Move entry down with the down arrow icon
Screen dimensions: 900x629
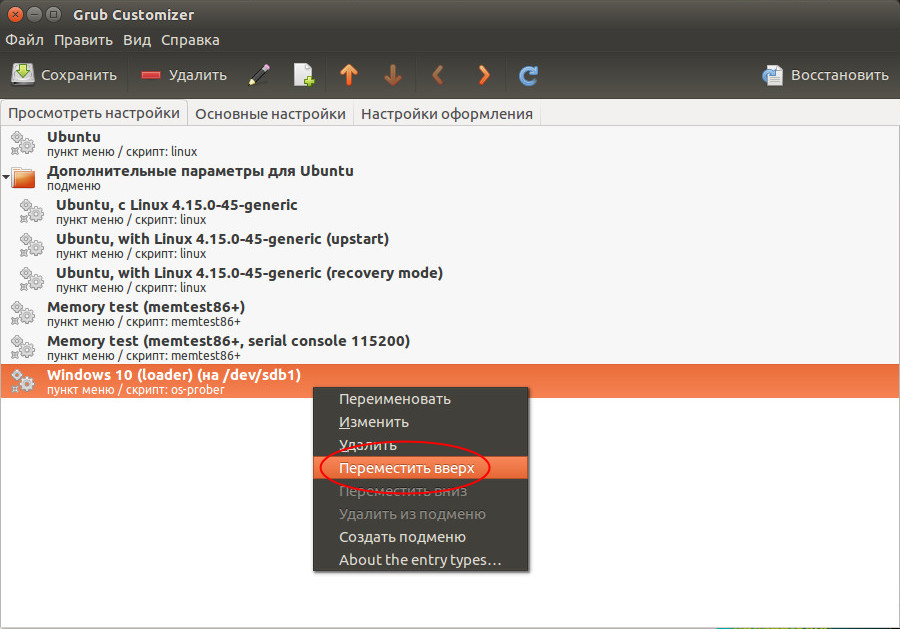[x=393, y=75]
